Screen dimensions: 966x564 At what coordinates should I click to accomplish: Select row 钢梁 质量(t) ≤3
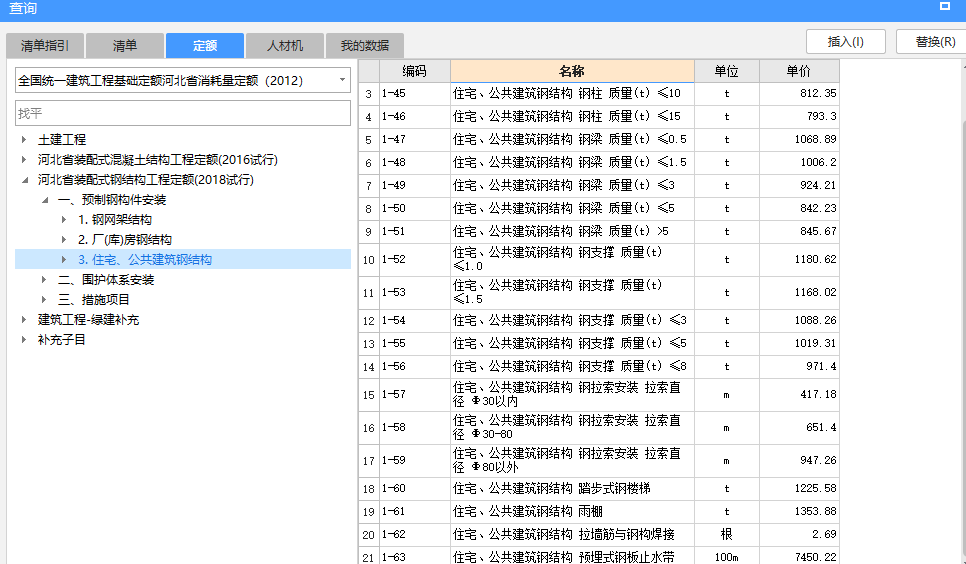pos(572,186)
